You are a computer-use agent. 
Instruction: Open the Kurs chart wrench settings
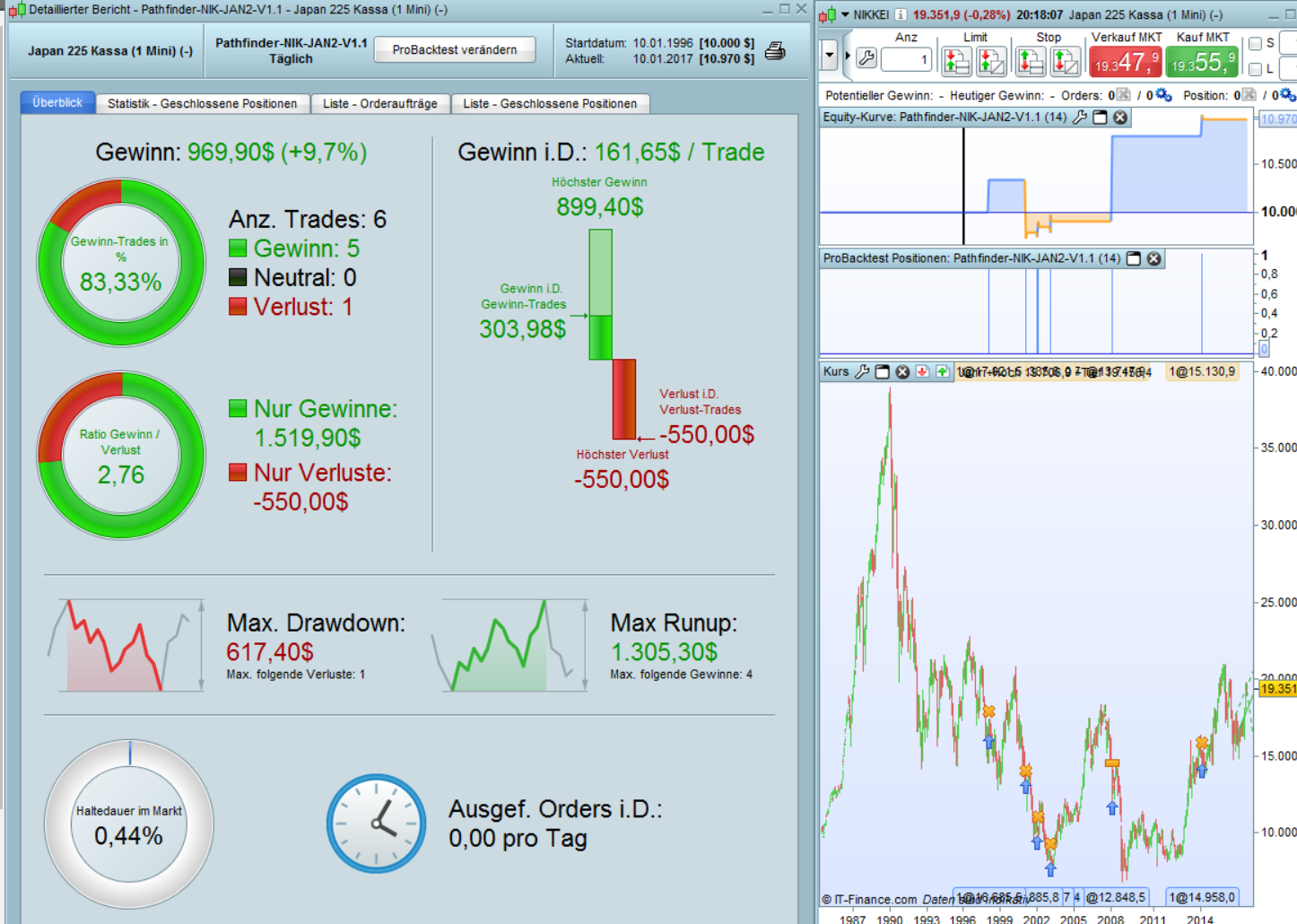[862, 371]
